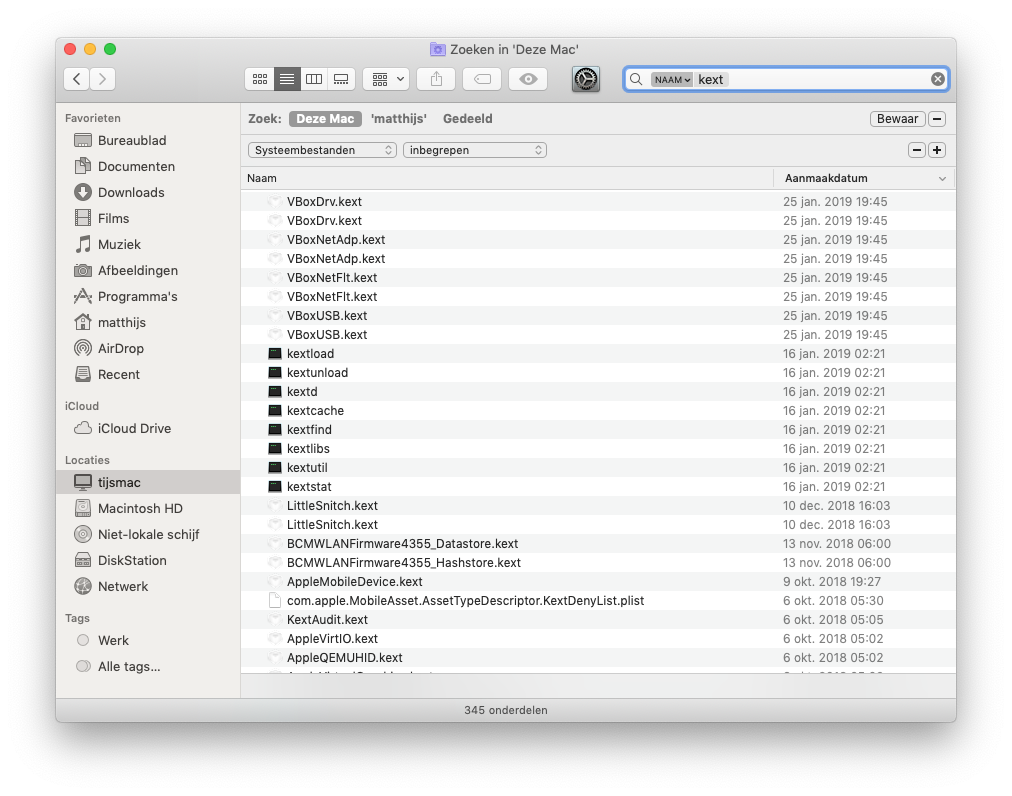Viewport: 1012px width, 796px height.
Task: Click the Share toolbar icon
Action: 436,79
